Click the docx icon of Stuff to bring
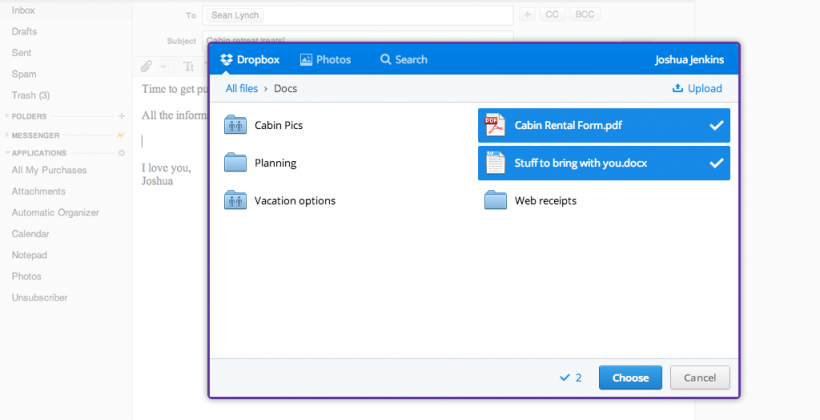The width and height of the screenshot is (820, 420). (495, 163)
